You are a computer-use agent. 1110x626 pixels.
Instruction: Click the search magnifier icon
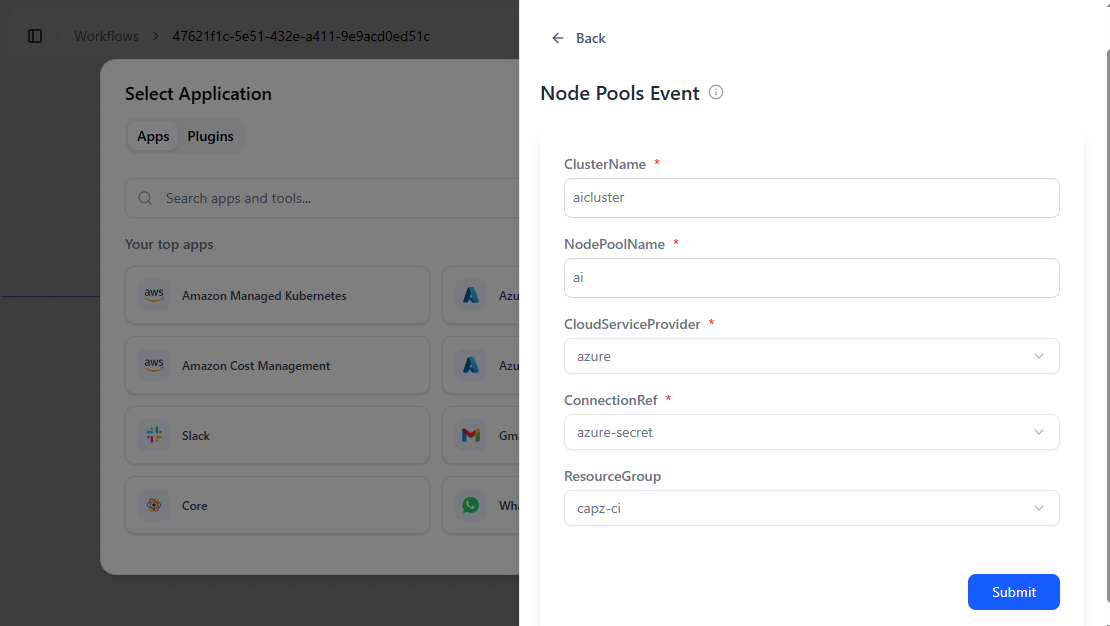point(146,198)
